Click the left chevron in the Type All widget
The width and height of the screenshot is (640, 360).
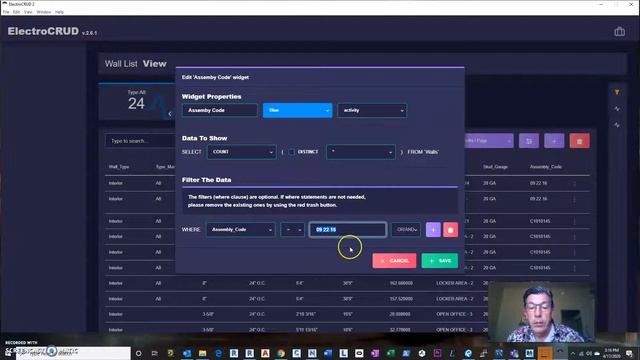[170, 114]
